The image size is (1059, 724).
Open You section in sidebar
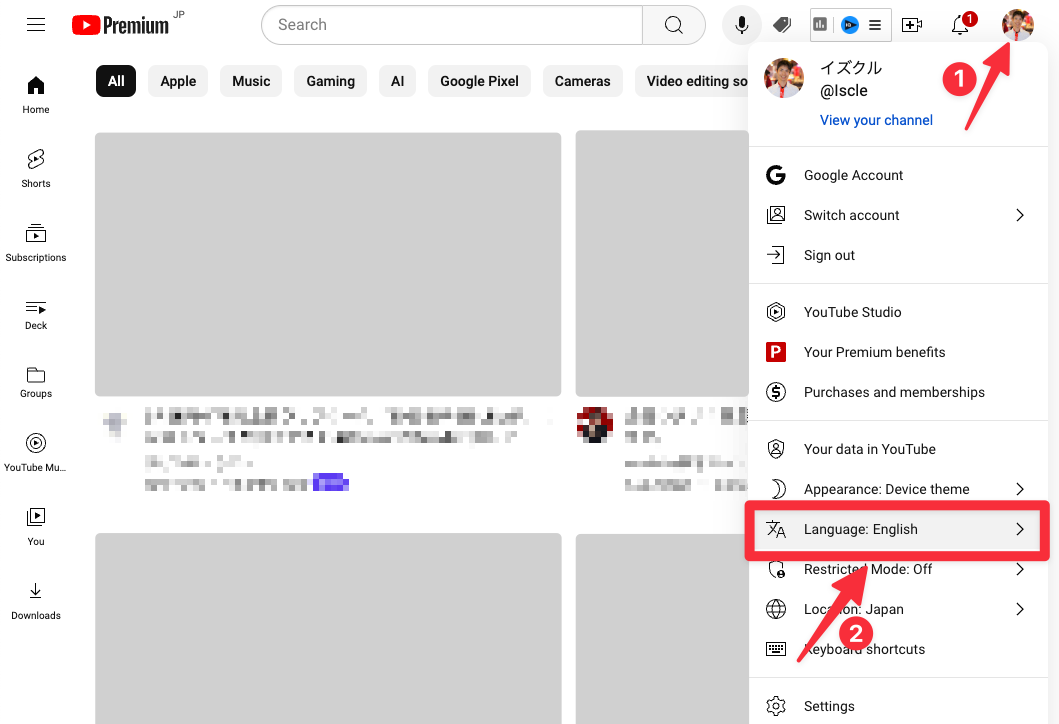click(36, 527)
